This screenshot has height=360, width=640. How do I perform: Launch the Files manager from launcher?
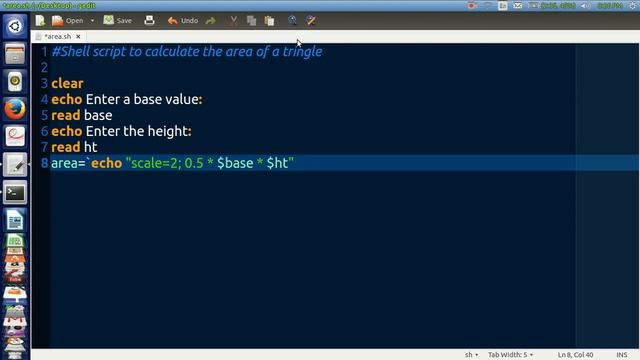tap(15, 54)
